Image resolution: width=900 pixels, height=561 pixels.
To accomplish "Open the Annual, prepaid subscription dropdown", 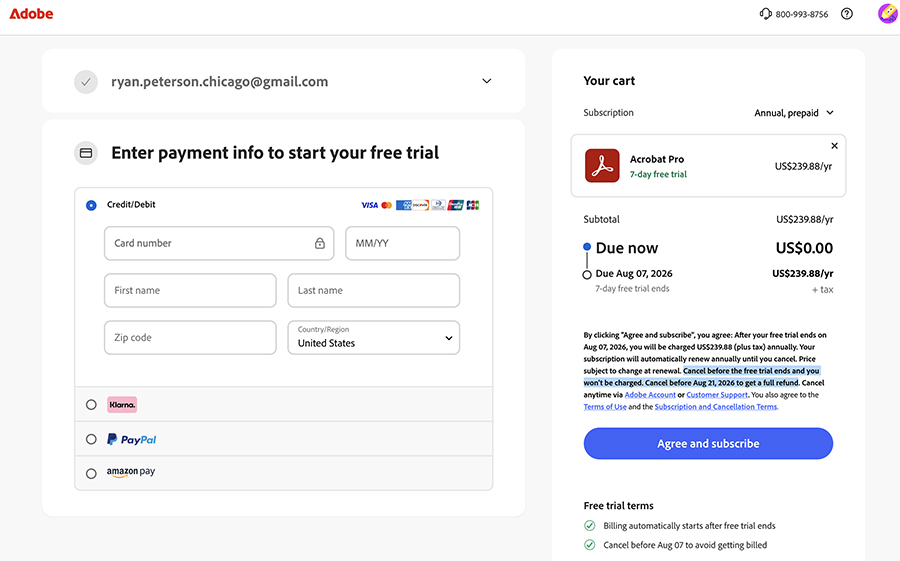I will [794, 113].
